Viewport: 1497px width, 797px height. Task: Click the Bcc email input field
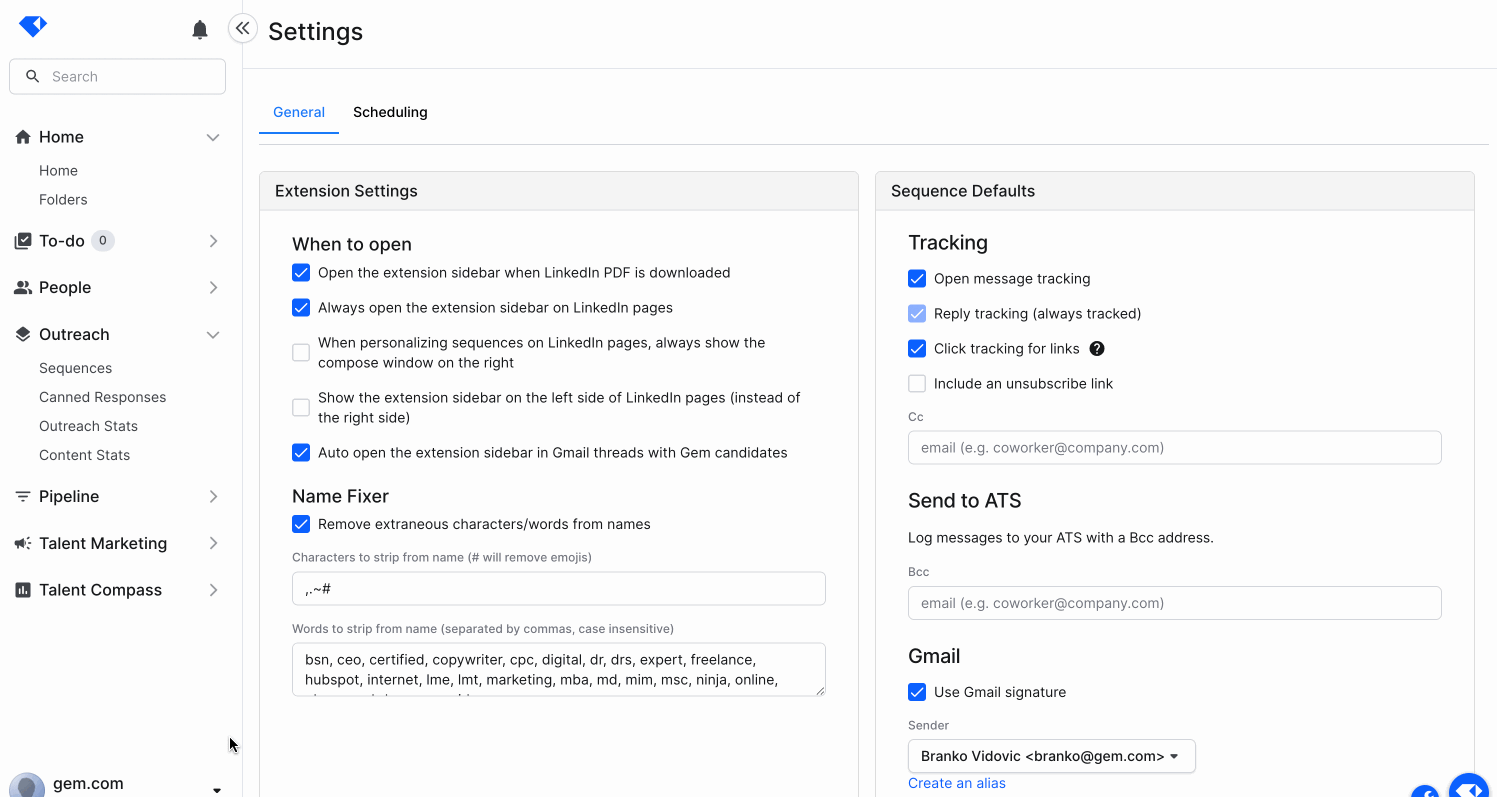click(x=1174, y=603)
